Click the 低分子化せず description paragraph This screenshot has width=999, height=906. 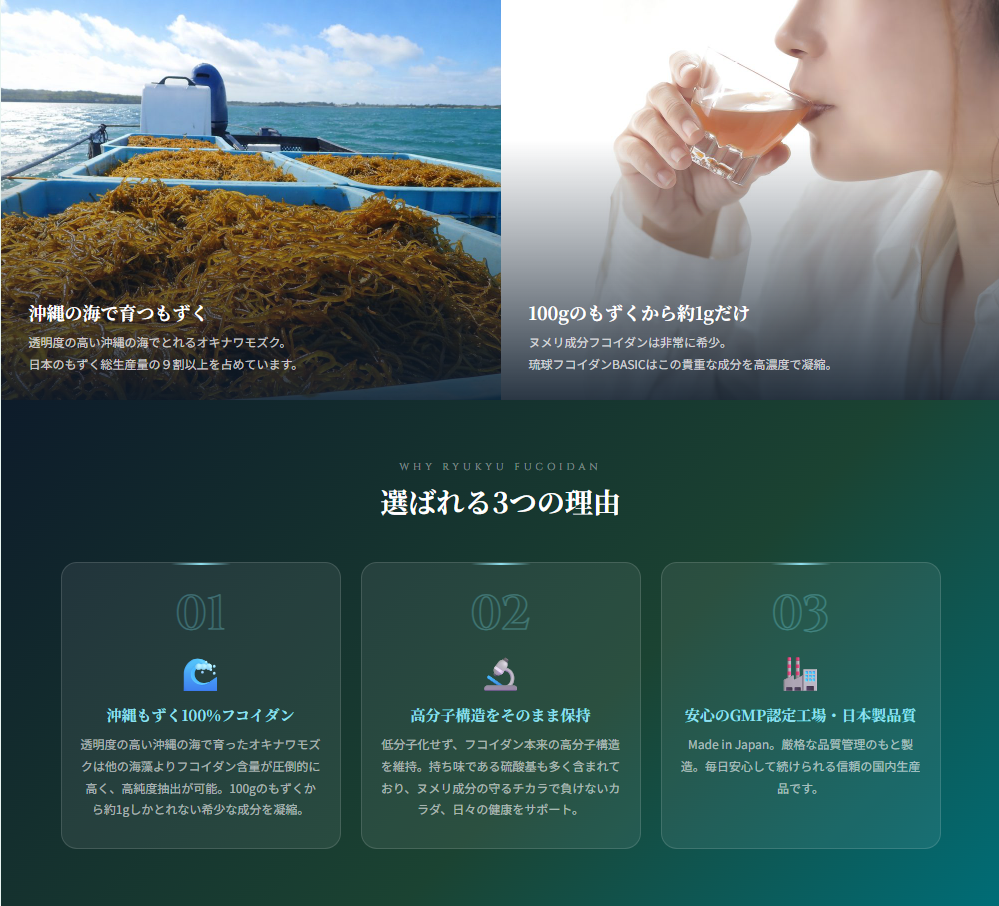pyautogui.click(x=500, y=777)
